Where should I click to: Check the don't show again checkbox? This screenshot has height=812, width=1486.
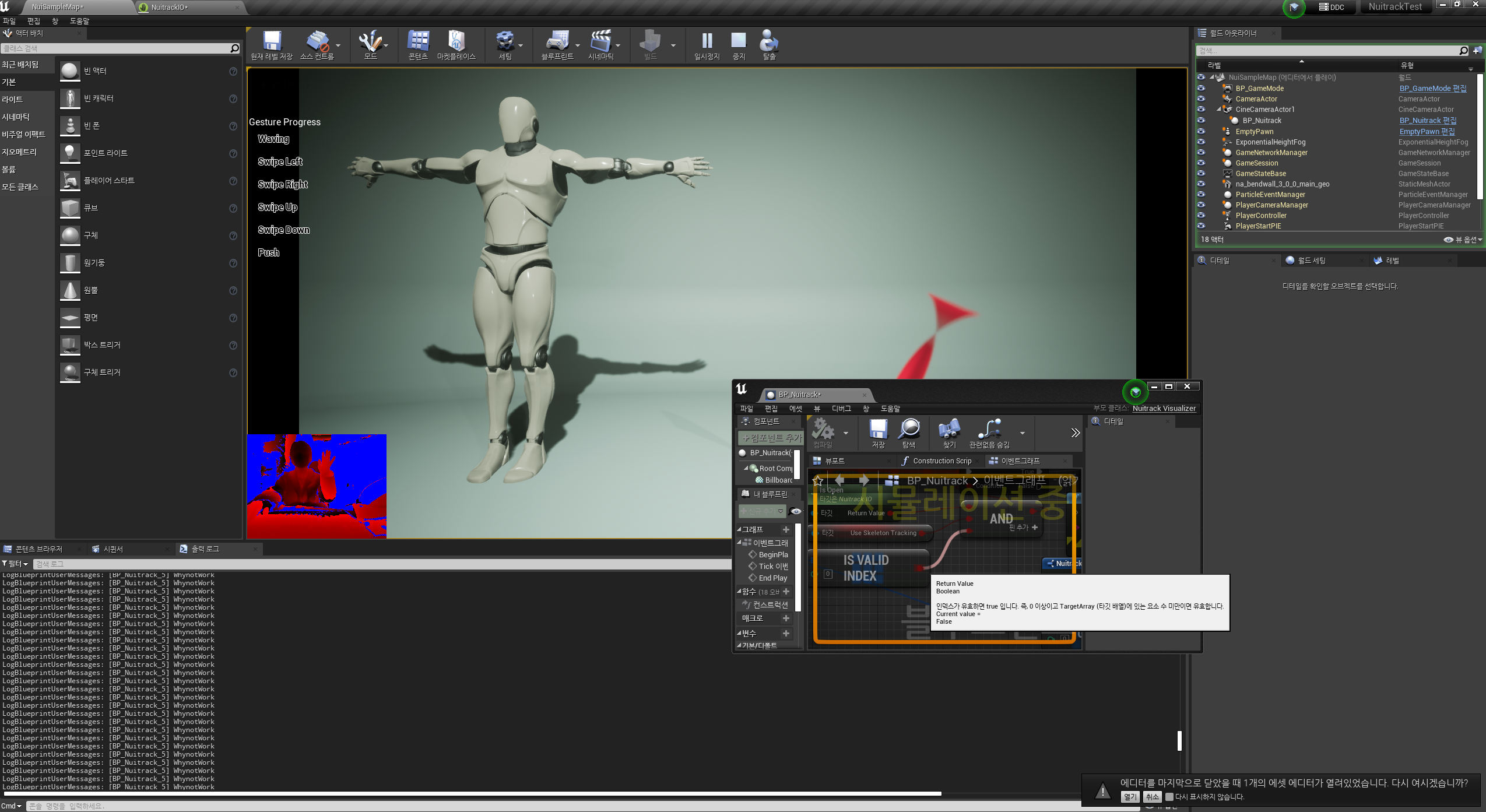point(1169,797)
